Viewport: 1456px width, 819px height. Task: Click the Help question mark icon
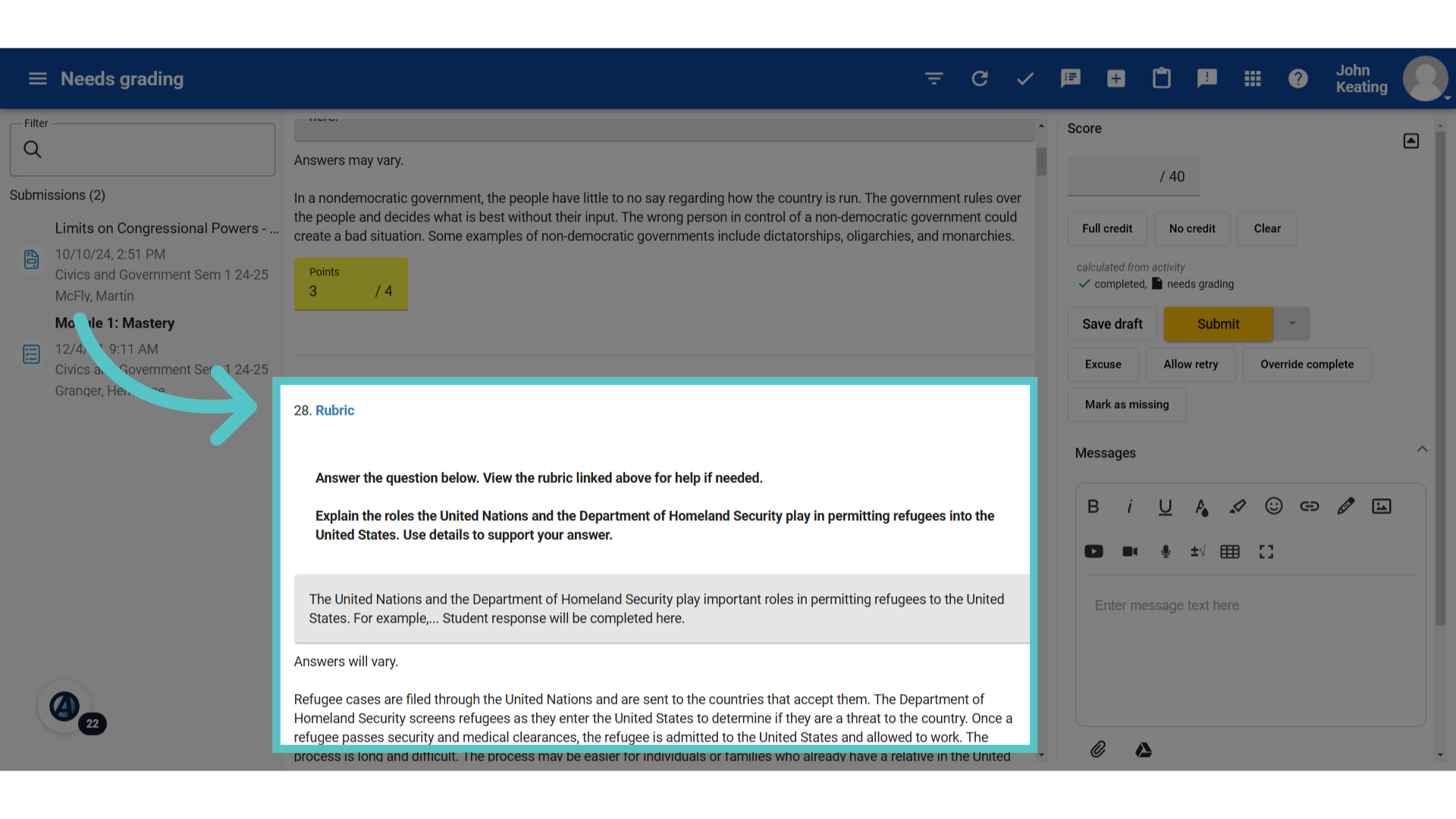[1298, 78]
